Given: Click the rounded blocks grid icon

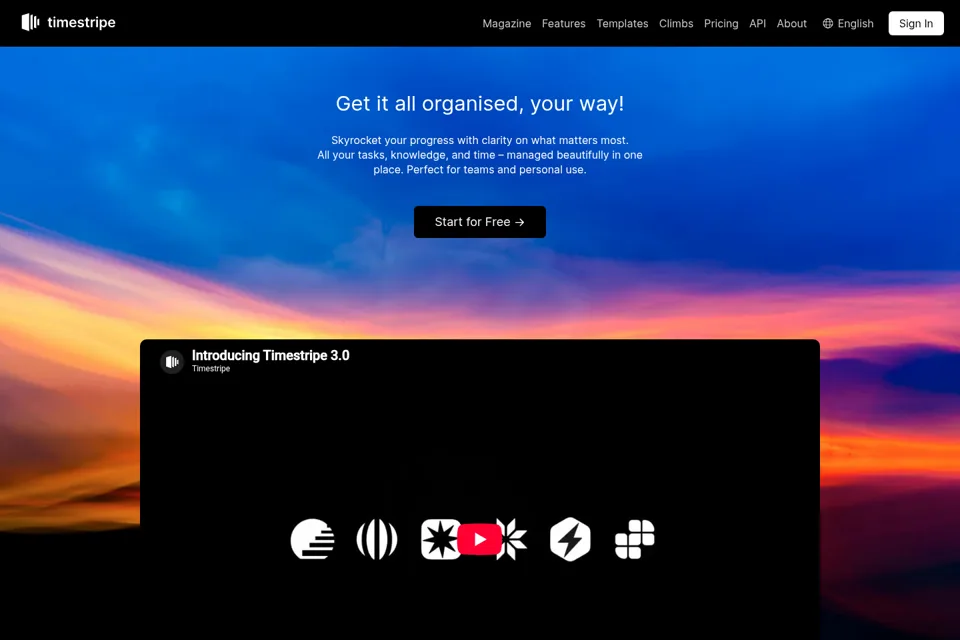Looking at the screenshot, I should 634,539.
